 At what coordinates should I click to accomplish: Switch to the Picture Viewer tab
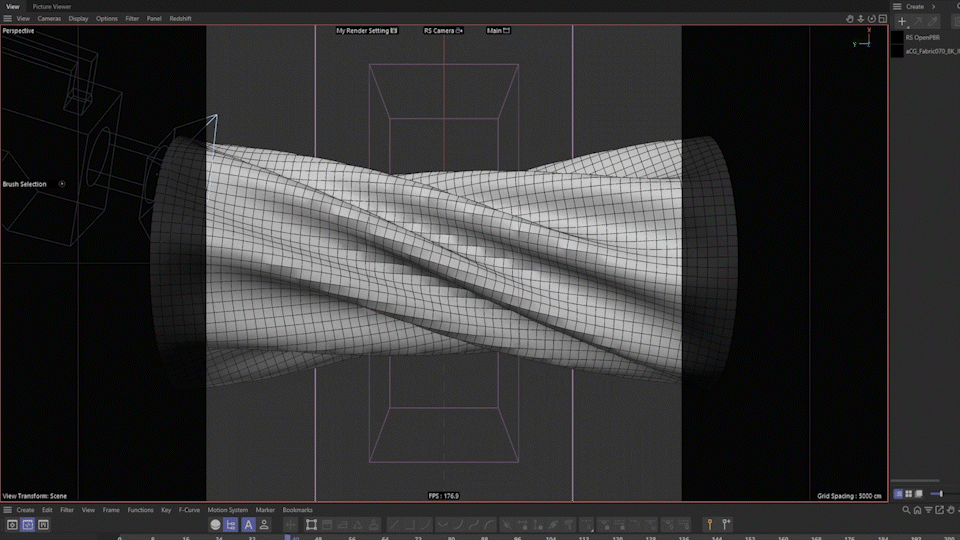pos(51,7)
